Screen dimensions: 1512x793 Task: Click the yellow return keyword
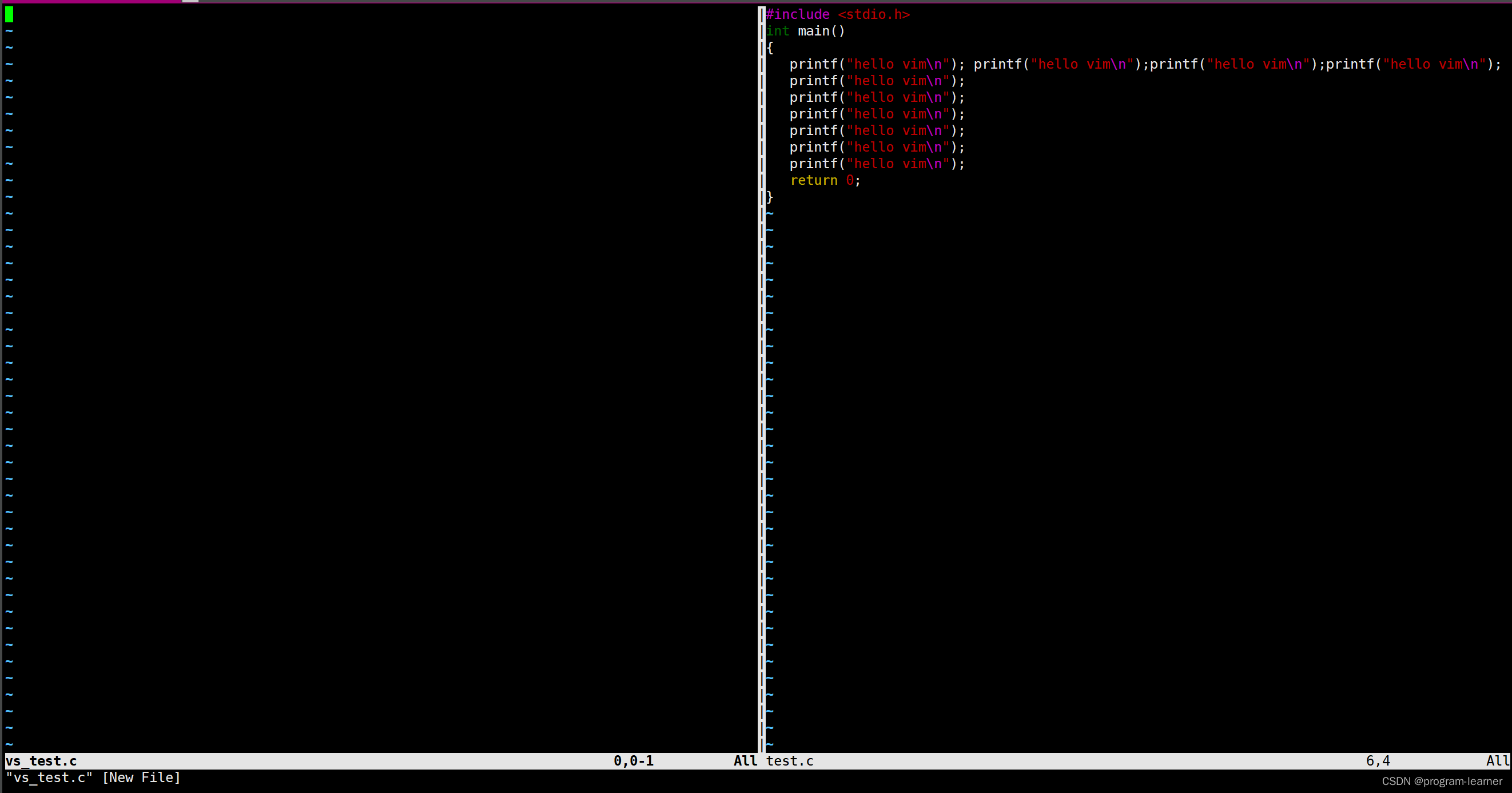814,180
